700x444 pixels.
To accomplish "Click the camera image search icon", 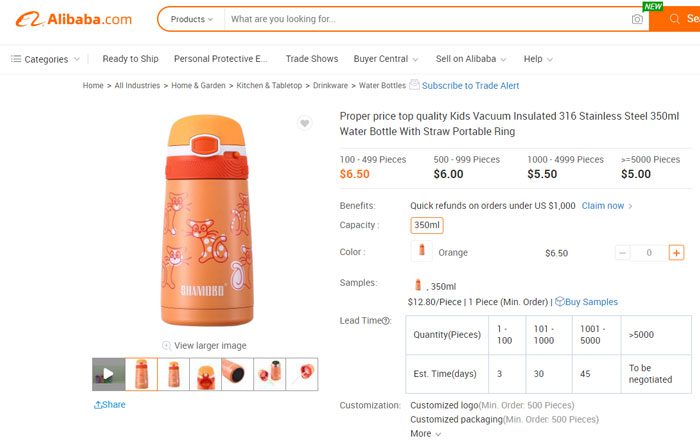I will click(637, 19).
